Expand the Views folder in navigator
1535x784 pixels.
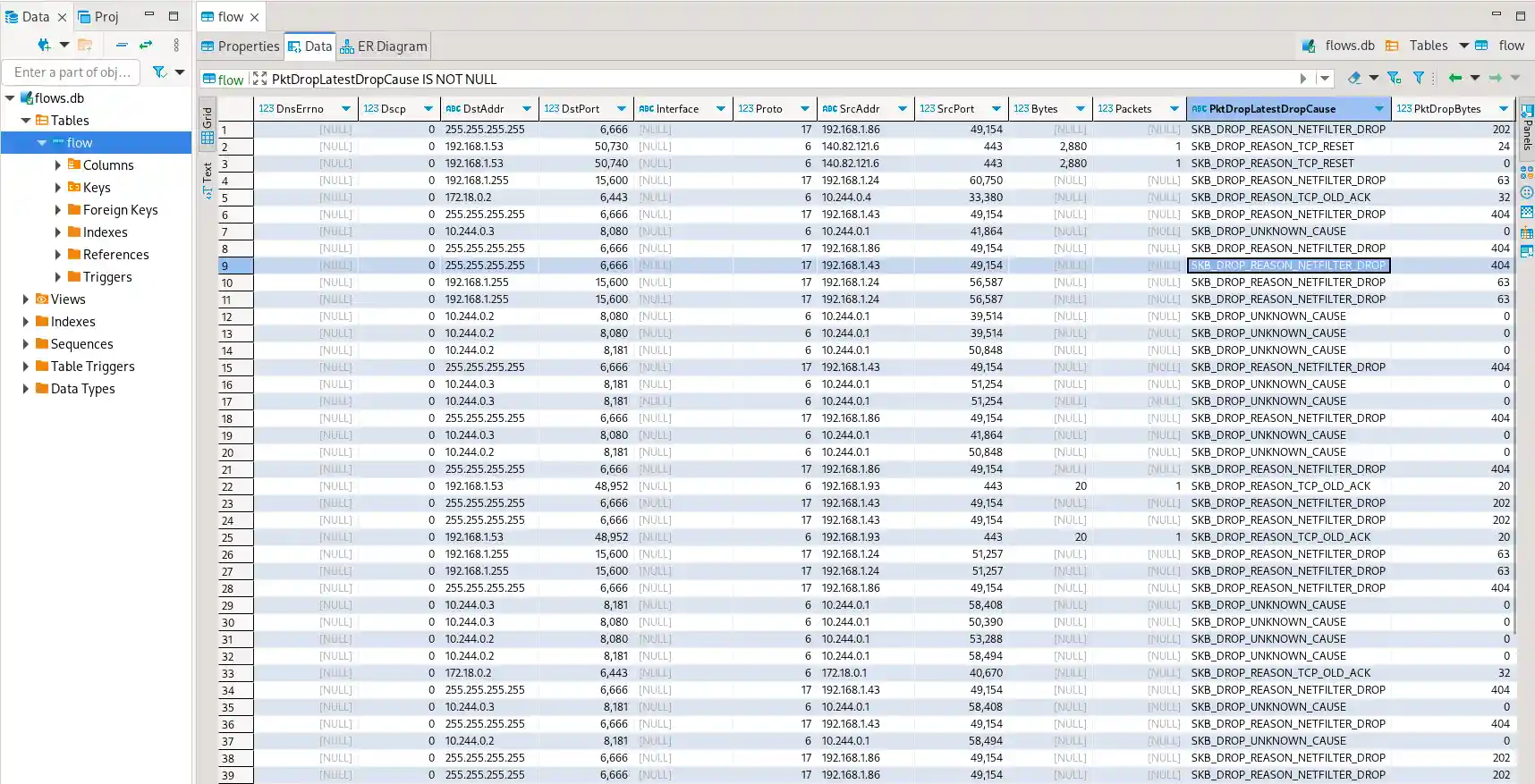click(26, 299)
